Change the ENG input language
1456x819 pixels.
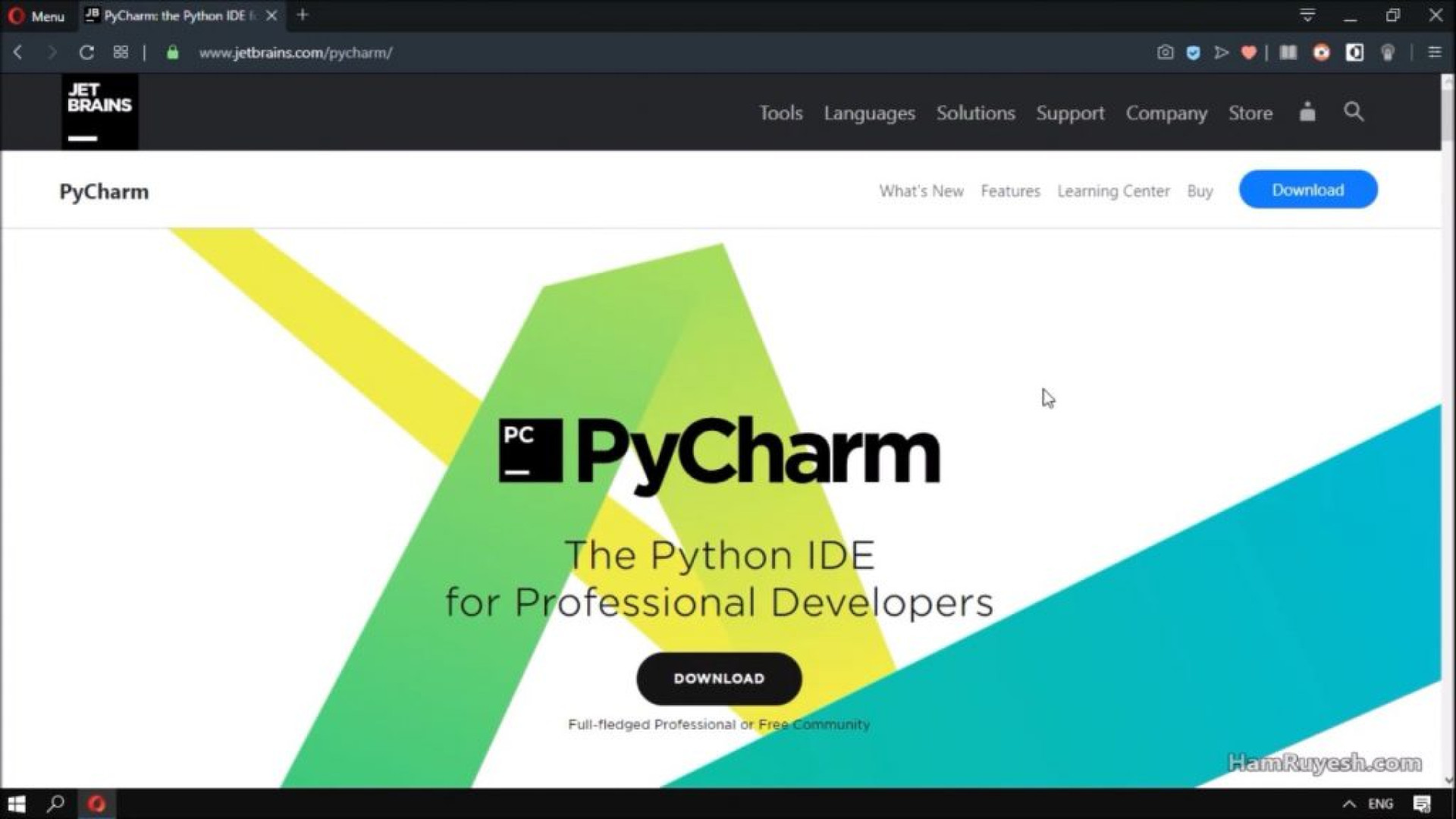point(1381,804)
